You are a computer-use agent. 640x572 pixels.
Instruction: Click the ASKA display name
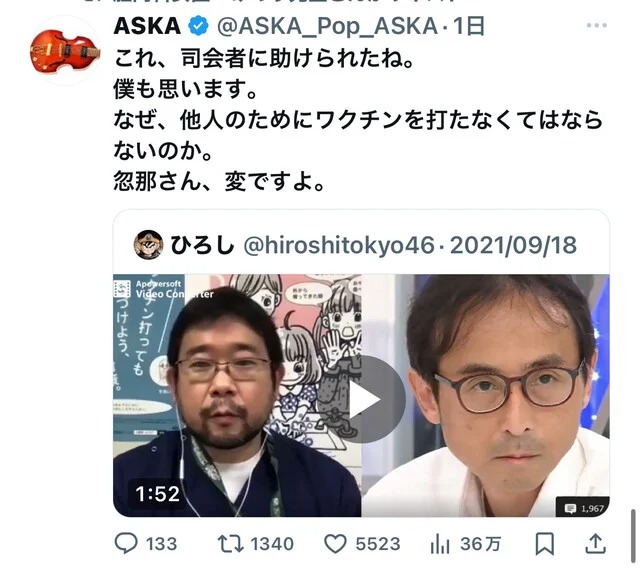tap(147, 26)
